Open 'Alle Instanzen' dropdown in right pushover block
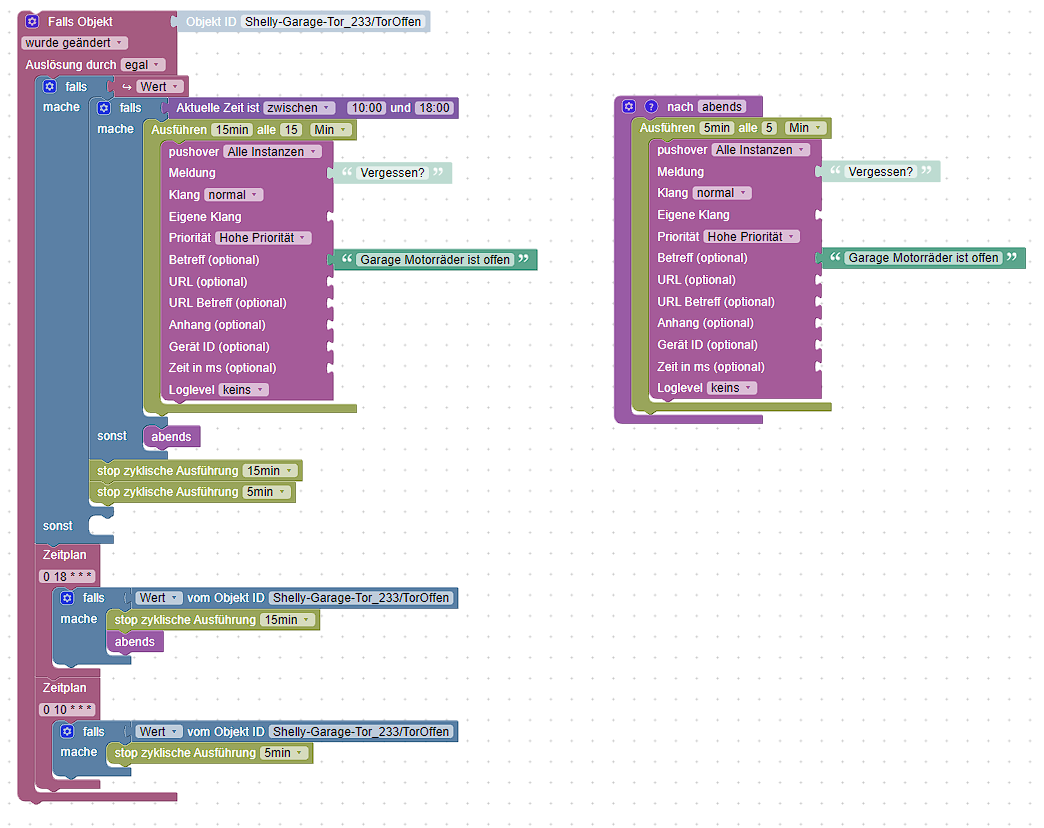 [760, 150]
